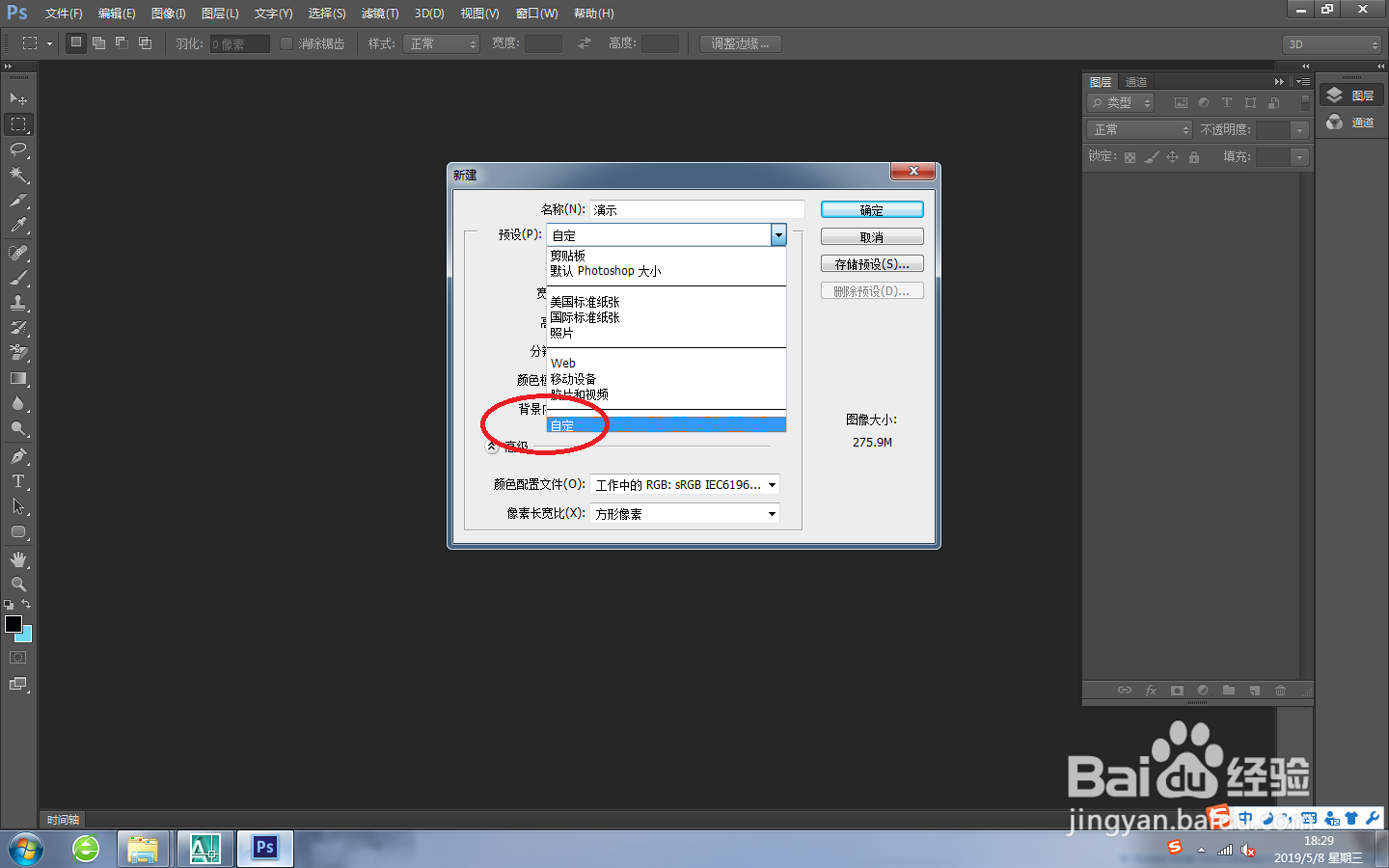This screenshot has width=1389, height=868.
Task: Switch to the 通道 tab in layers panel
Action: click(x=1136, y=82)
